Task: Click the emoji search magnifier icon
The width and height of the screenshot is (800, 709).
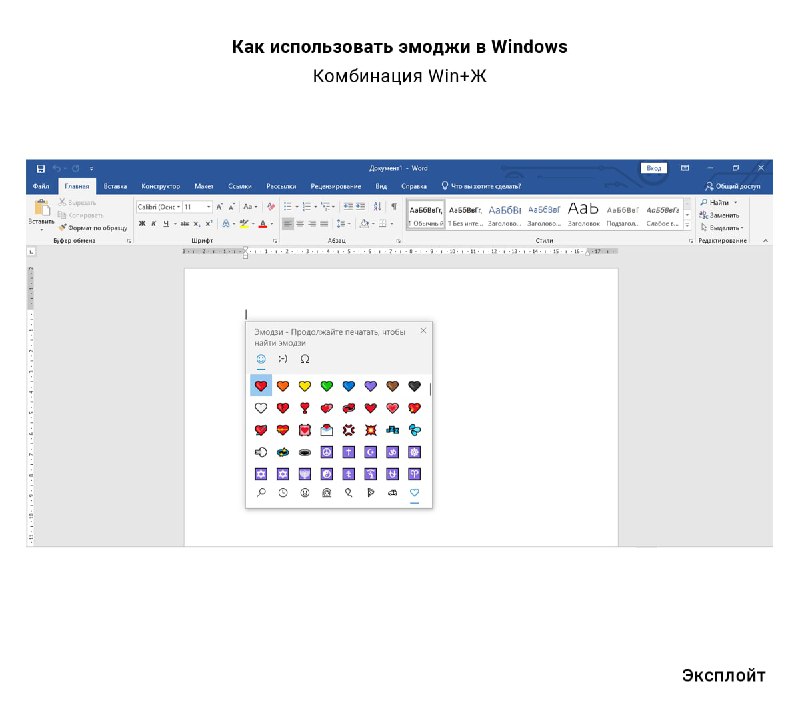Action: point(261,493)
